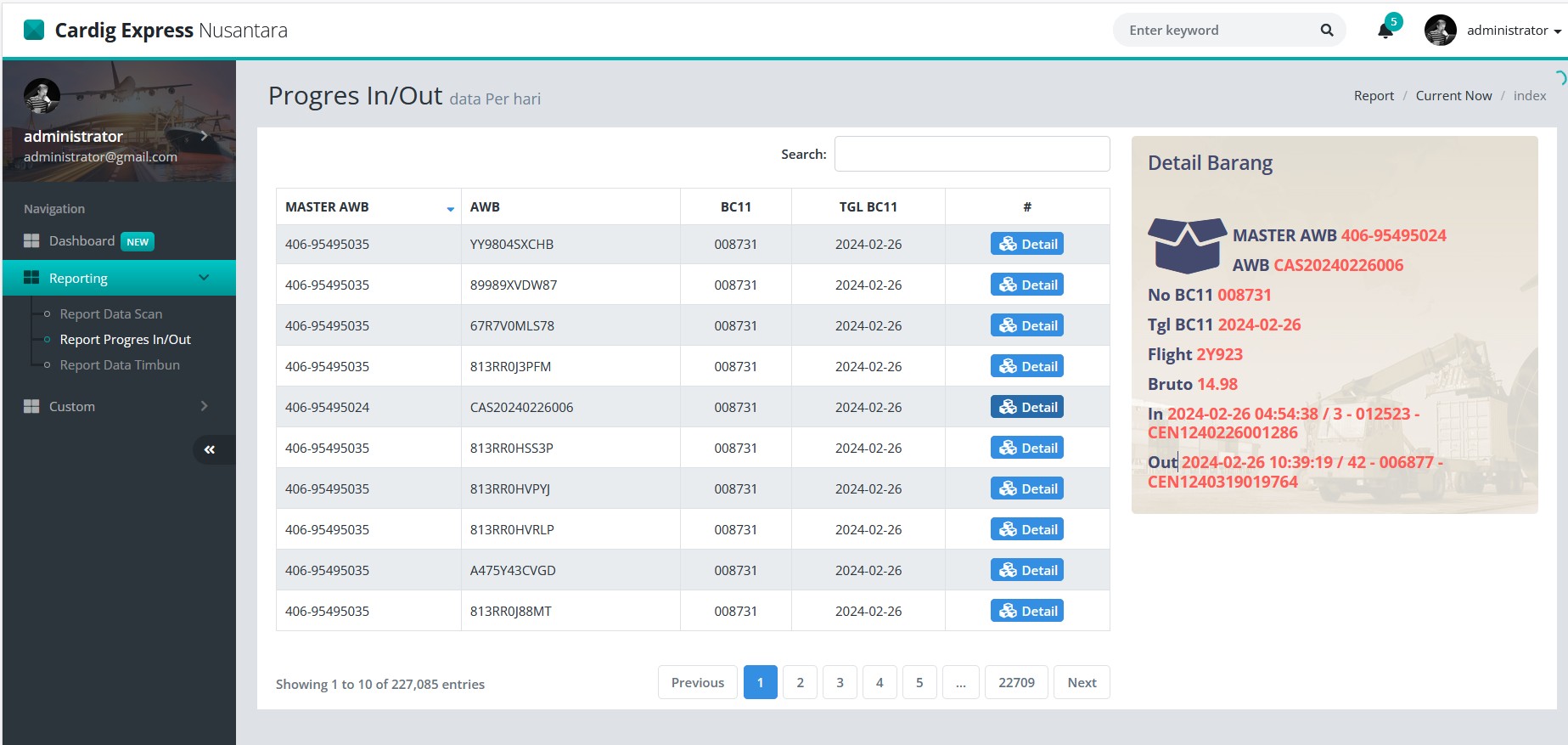Sort table by MASTER AWB column
1568x745 pixels.
click(x=368, y=207)
